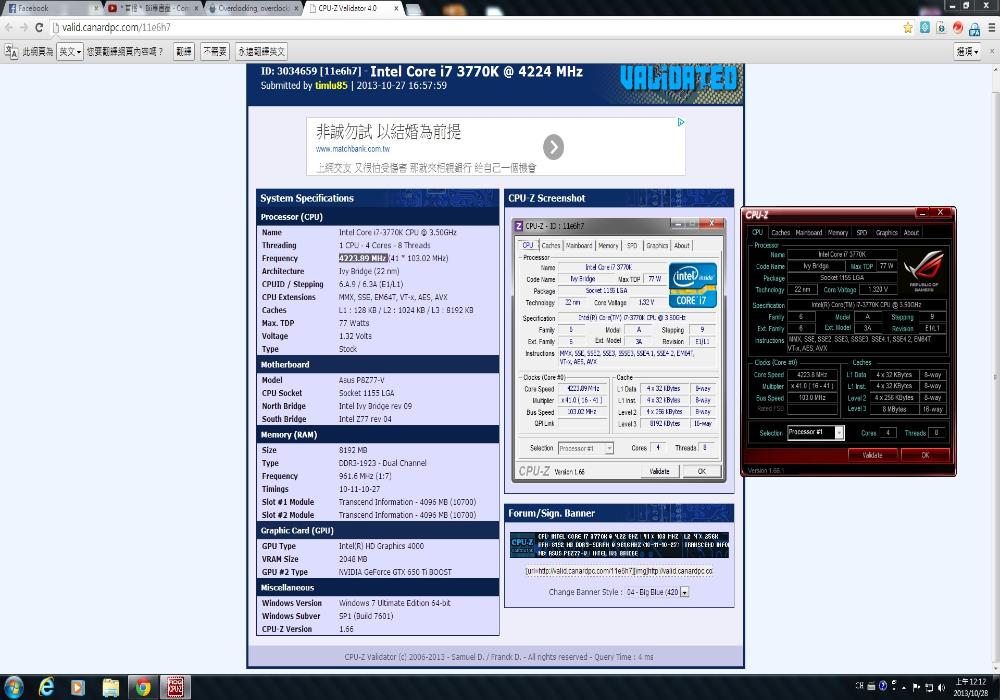Reload the page with the refresh icon
1000x700 pixels.
tap(39, 27)
